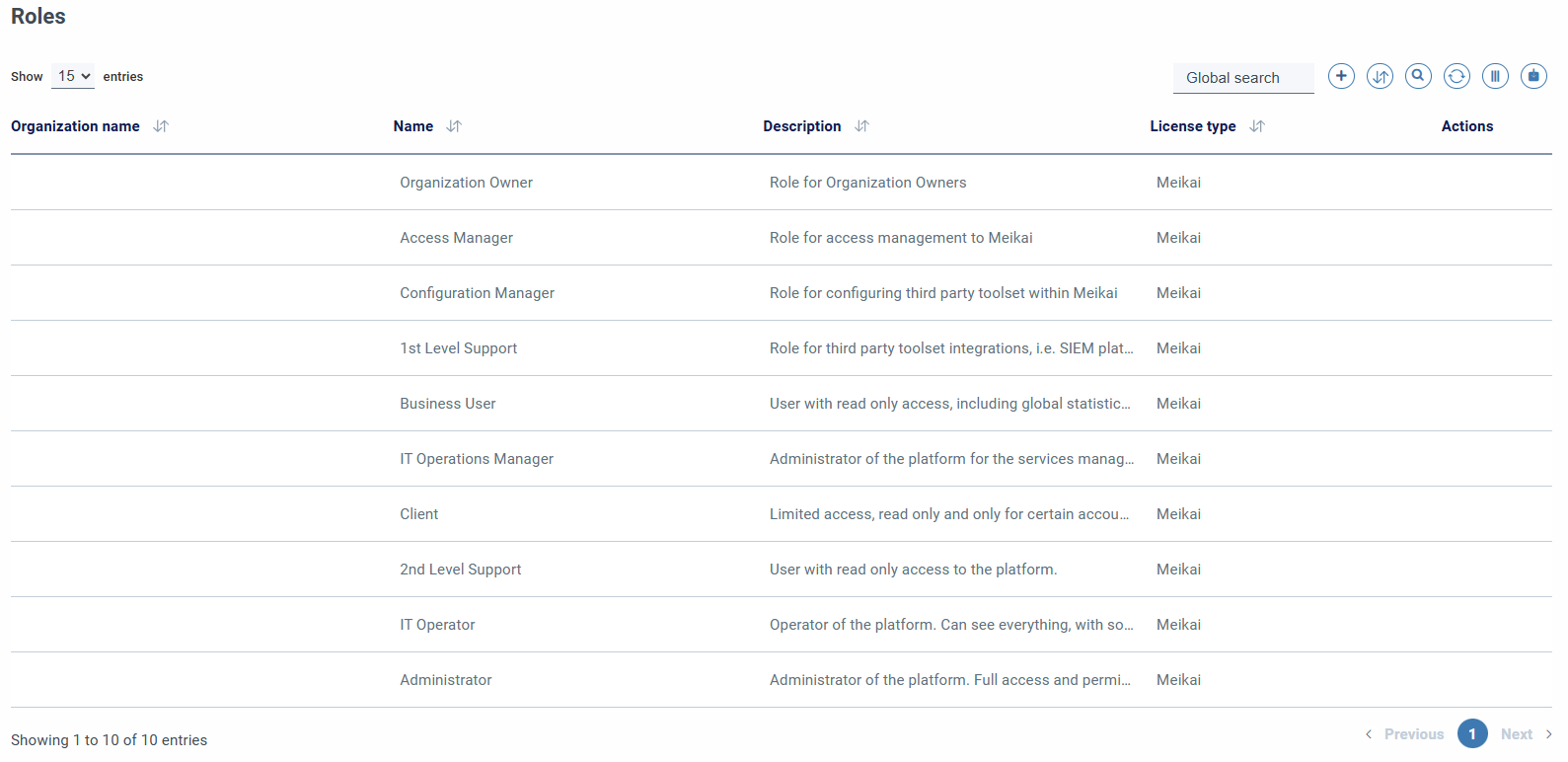Screen dimensions: 1568x762
Task: Click 'Role for third party toolset integrations' description
Action: coord(951,348)
